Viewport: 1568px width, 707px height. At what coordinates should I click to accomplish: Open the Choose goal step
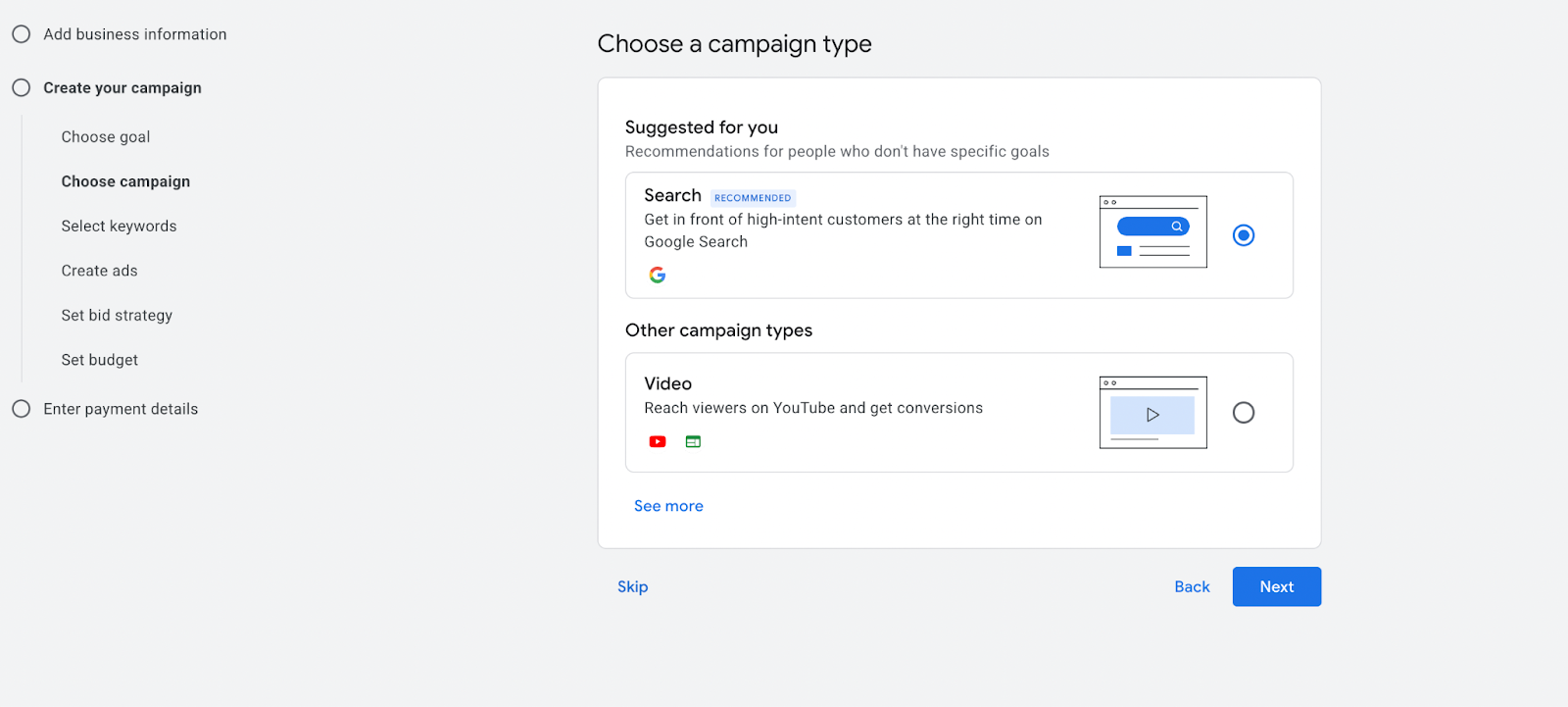click(105, 136)
